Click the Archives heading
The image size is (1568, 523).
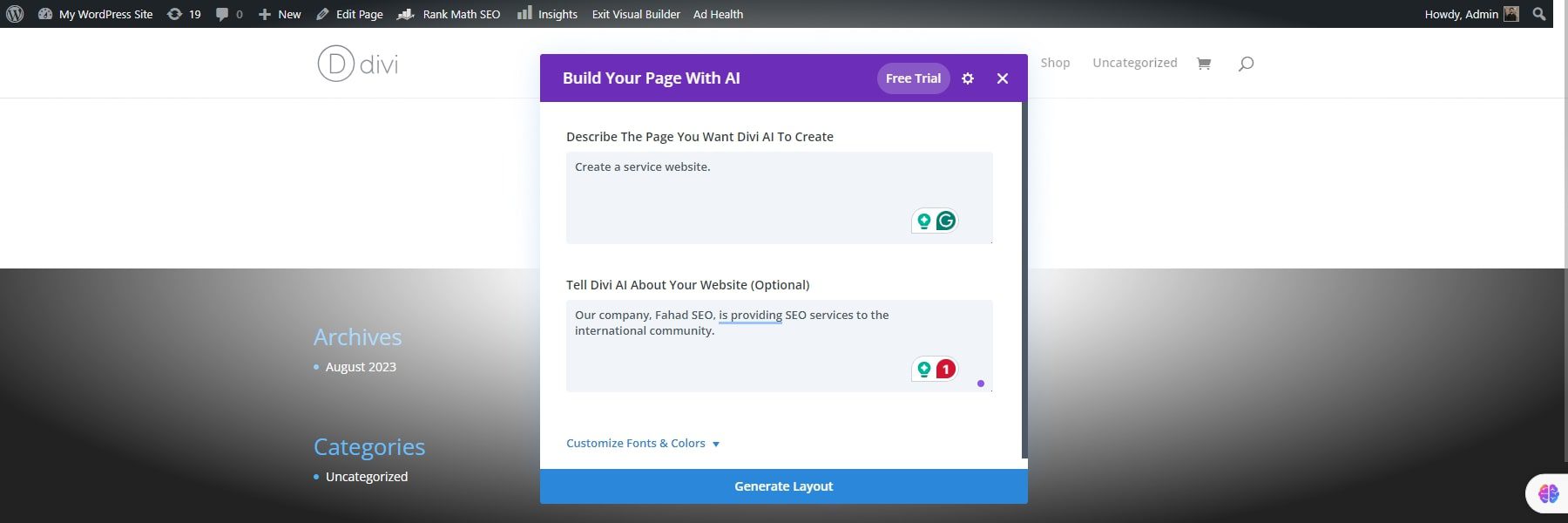click(x=357, y=337)
